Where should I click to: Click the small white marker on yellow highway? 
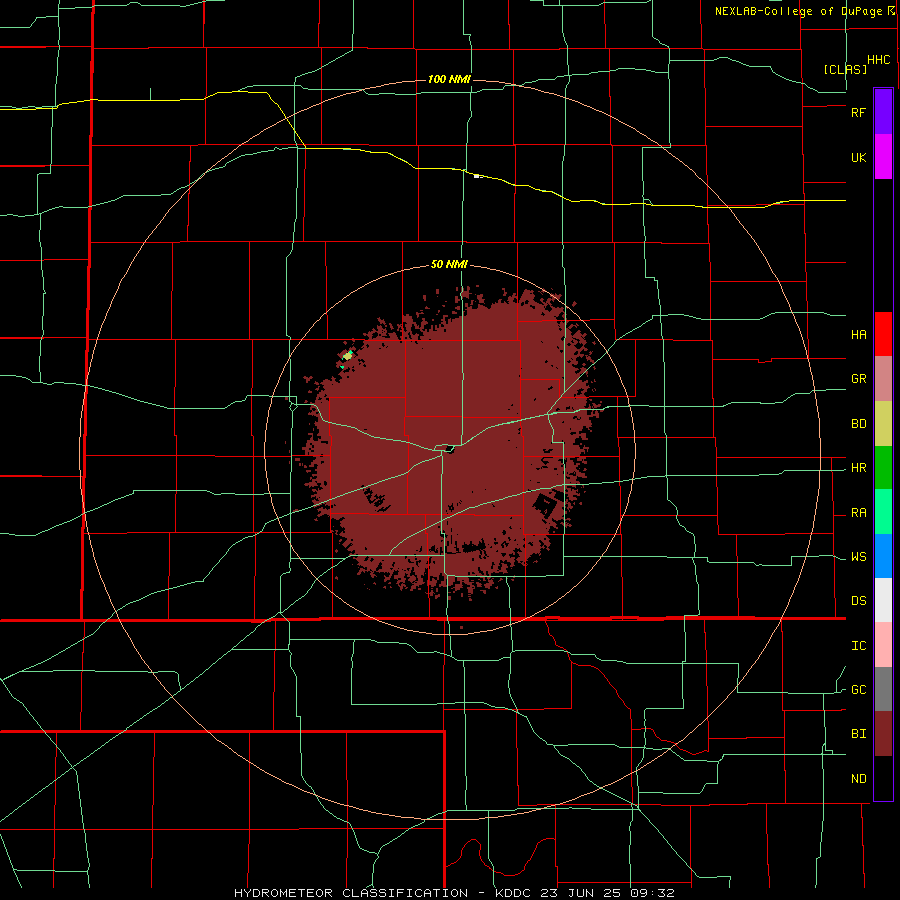tap(476, 176)
